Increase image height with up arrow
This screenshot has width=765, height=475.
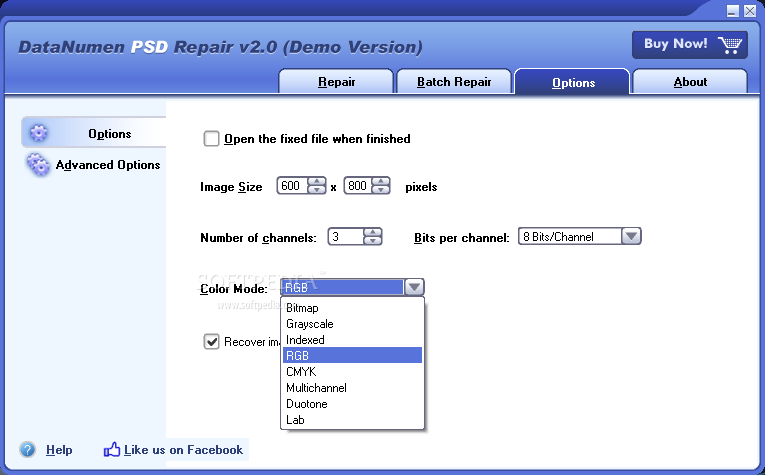coord(381,181)
